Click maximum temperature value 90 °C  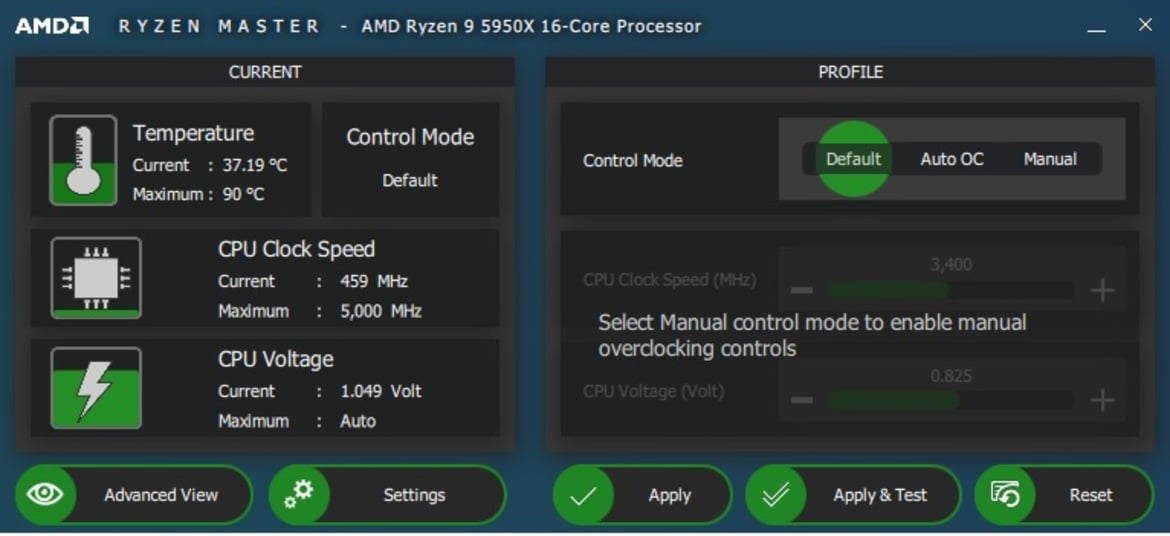(x=243, y=195)
